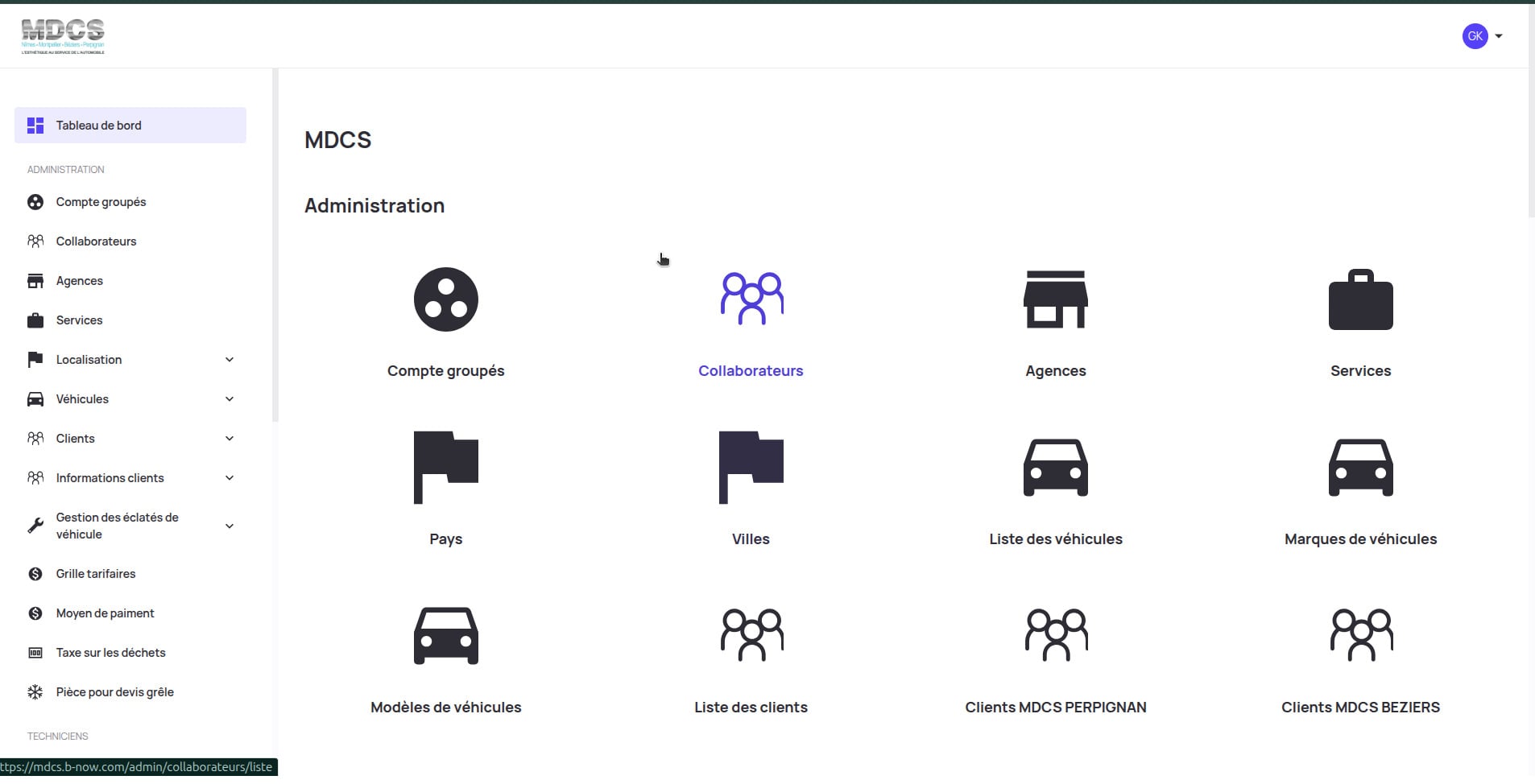1535x784 pixels.
Task: Click the Services briefcase tile icon
Action: [x=1360, y=299]
